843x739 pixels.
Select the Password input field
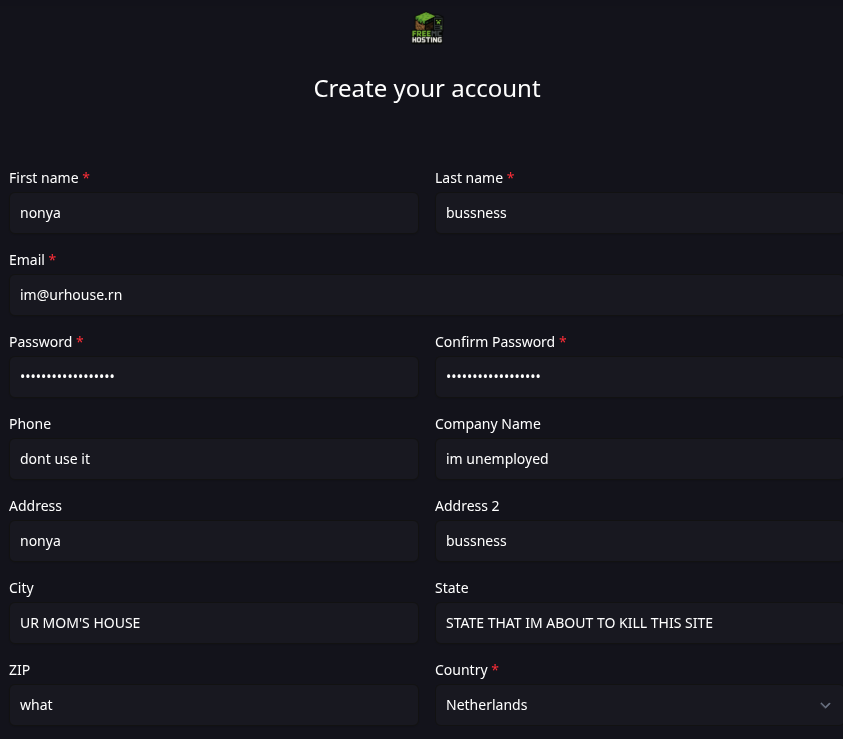[x=213, y=377]
